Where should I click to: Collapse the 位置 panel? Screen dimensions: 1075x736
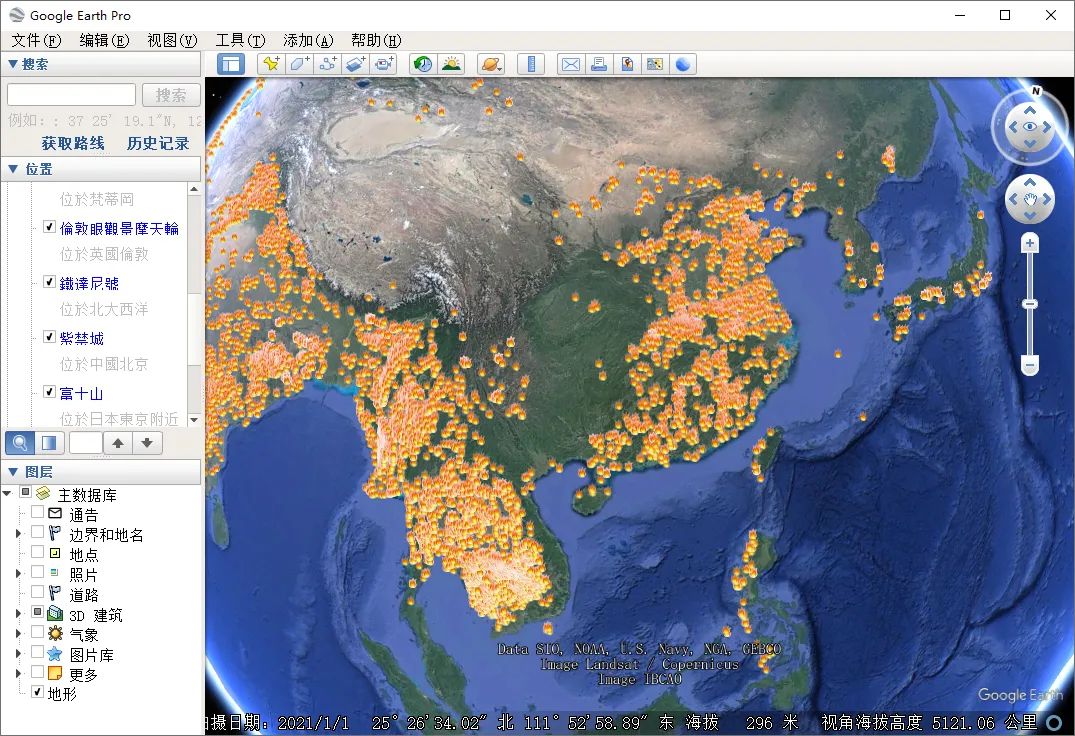[12, 169]
